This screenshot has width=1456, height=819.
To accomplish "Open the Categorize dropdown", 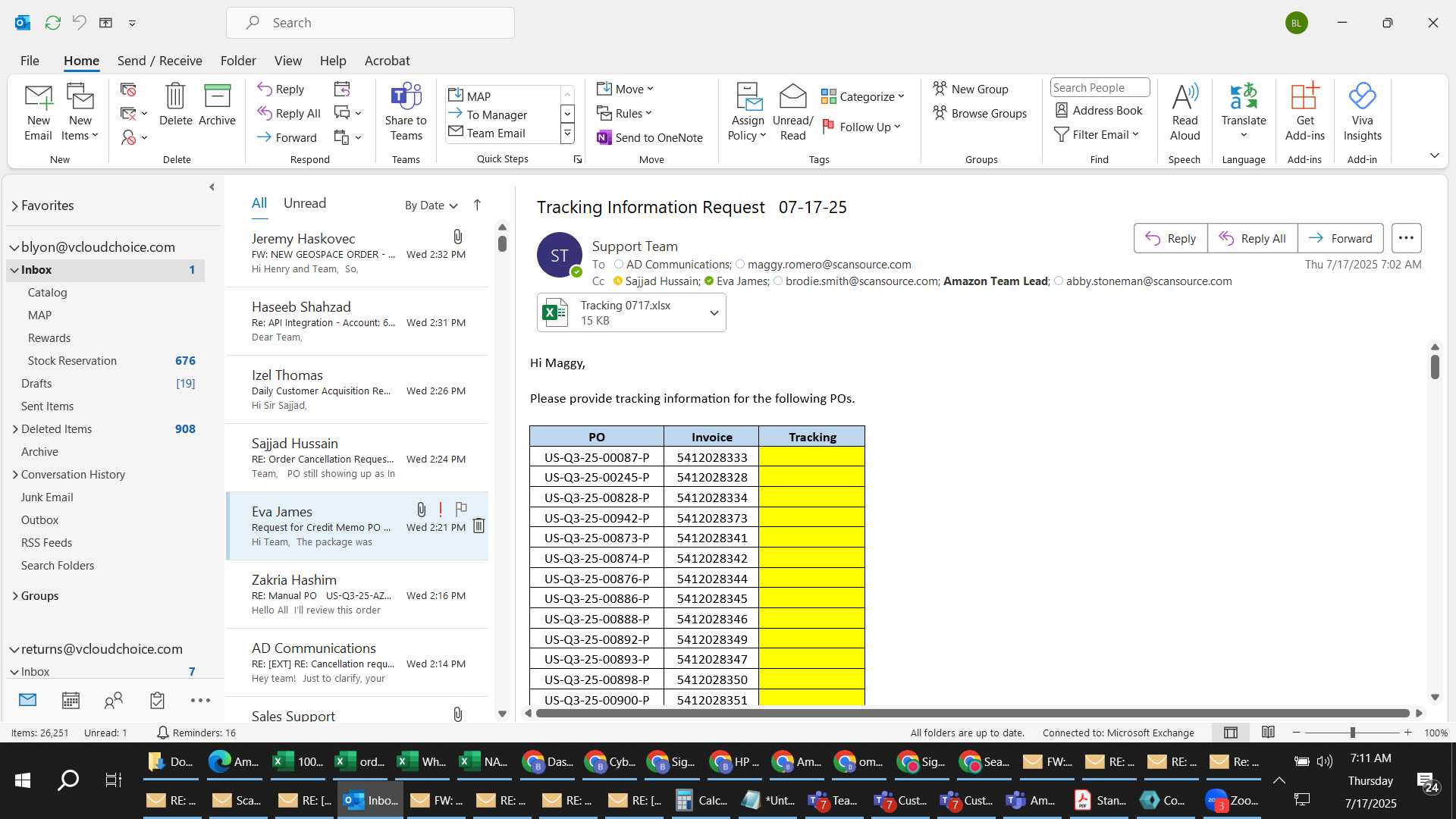I will pos(863,96).
